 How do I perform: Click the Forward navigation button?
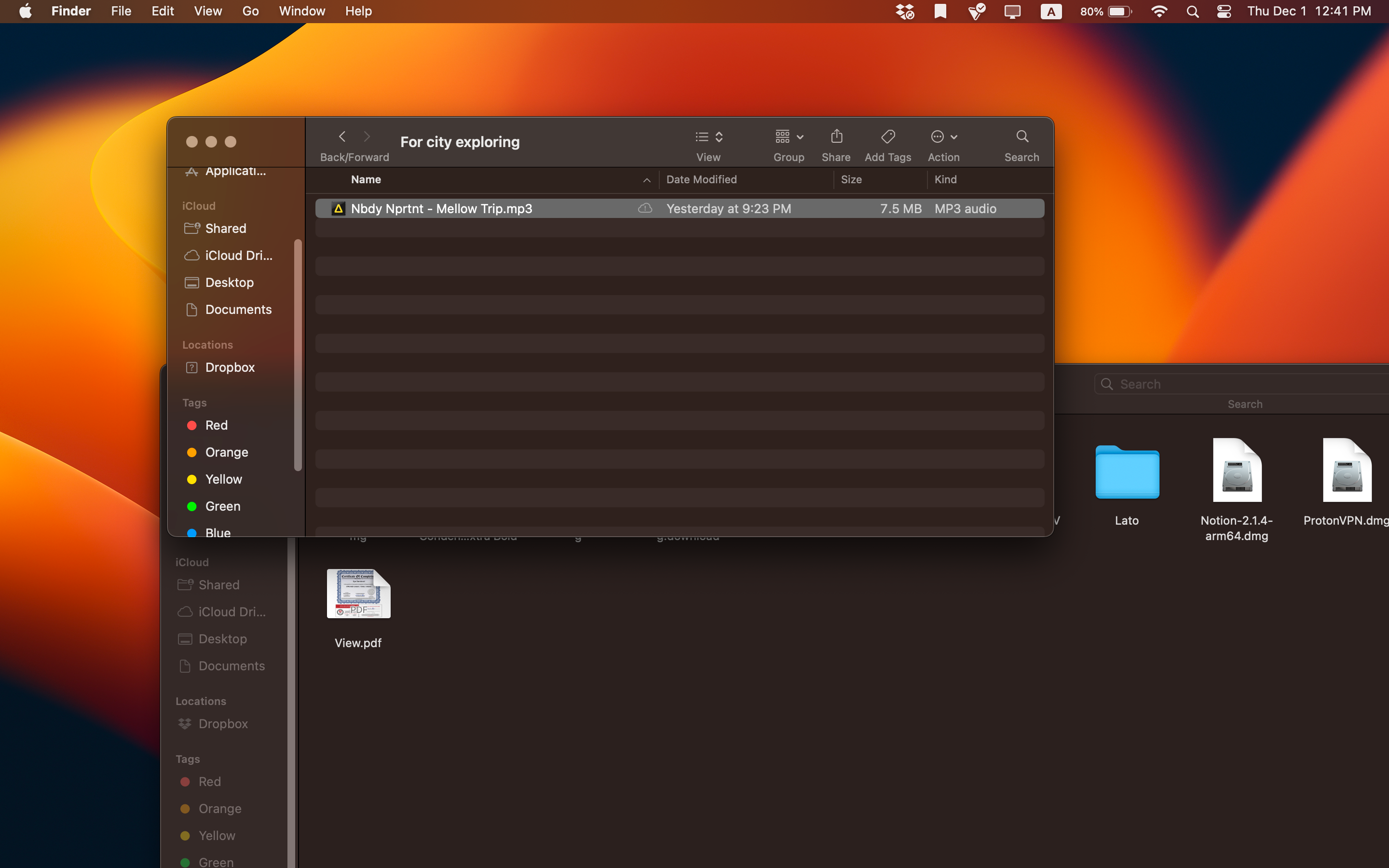[367, 137]
